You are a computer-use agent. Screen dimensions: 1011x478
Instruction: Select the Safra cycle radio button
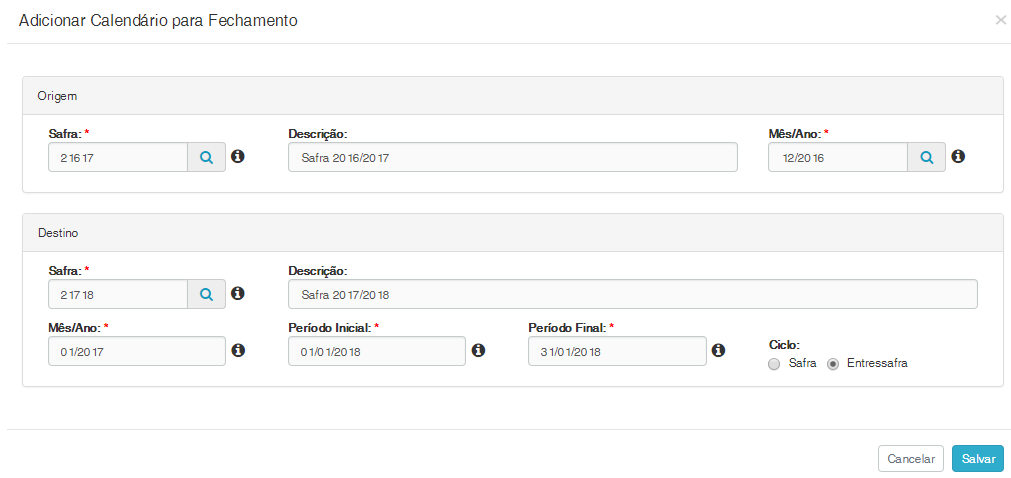[774, 364]
